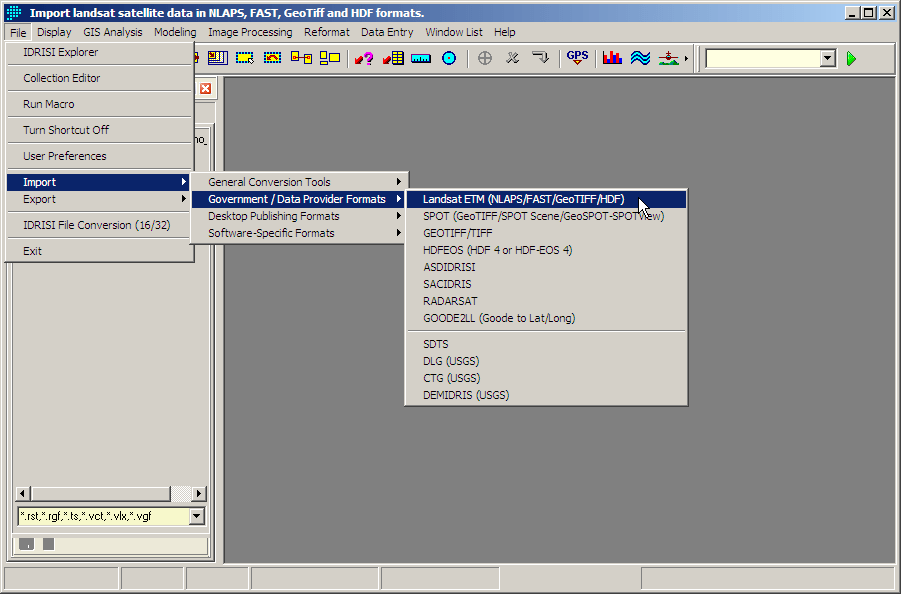Click the red cross landscape icon
This screenshot has height=594, width=901.
pyautogui.click(x=668, y=58)
